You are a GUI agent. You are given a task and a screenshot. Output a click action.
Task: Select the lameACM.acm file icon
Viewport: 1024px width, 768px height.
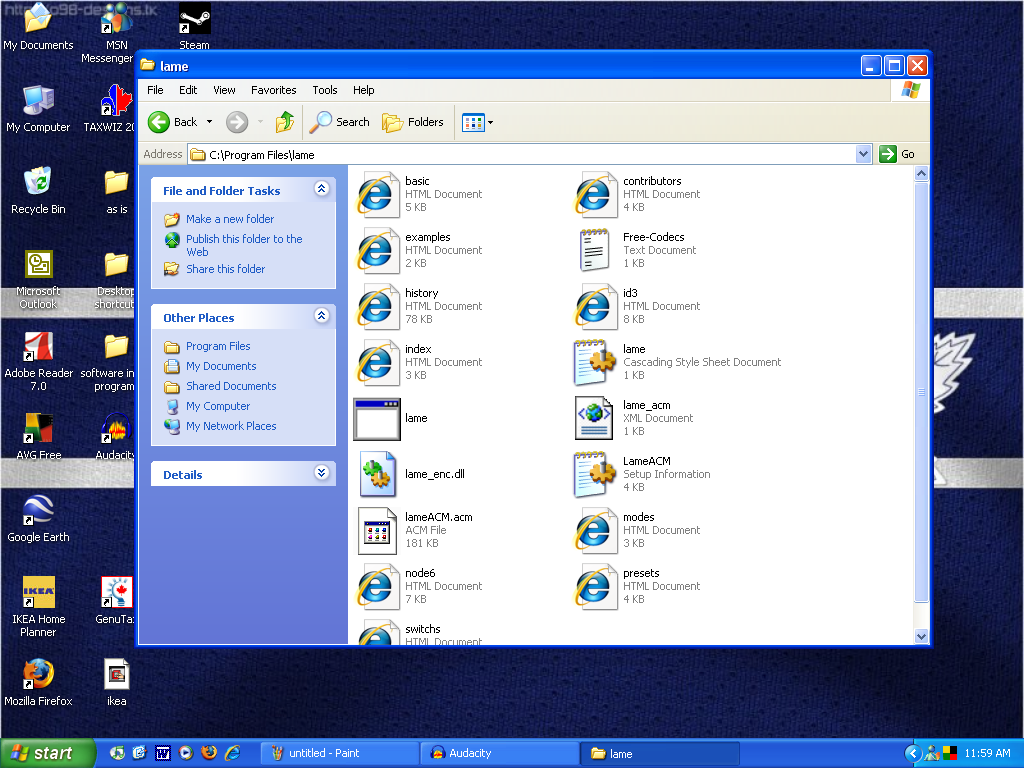(x=377, y=531)
